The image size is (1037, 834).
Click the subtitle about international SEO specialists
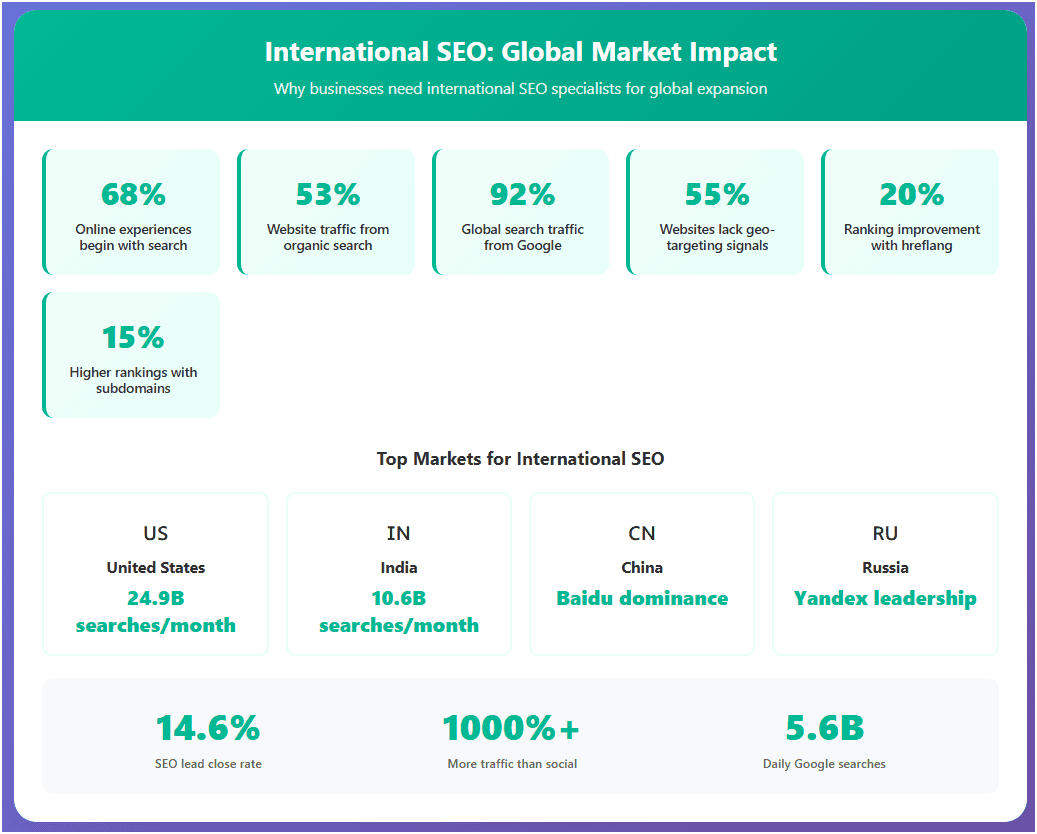520,89
